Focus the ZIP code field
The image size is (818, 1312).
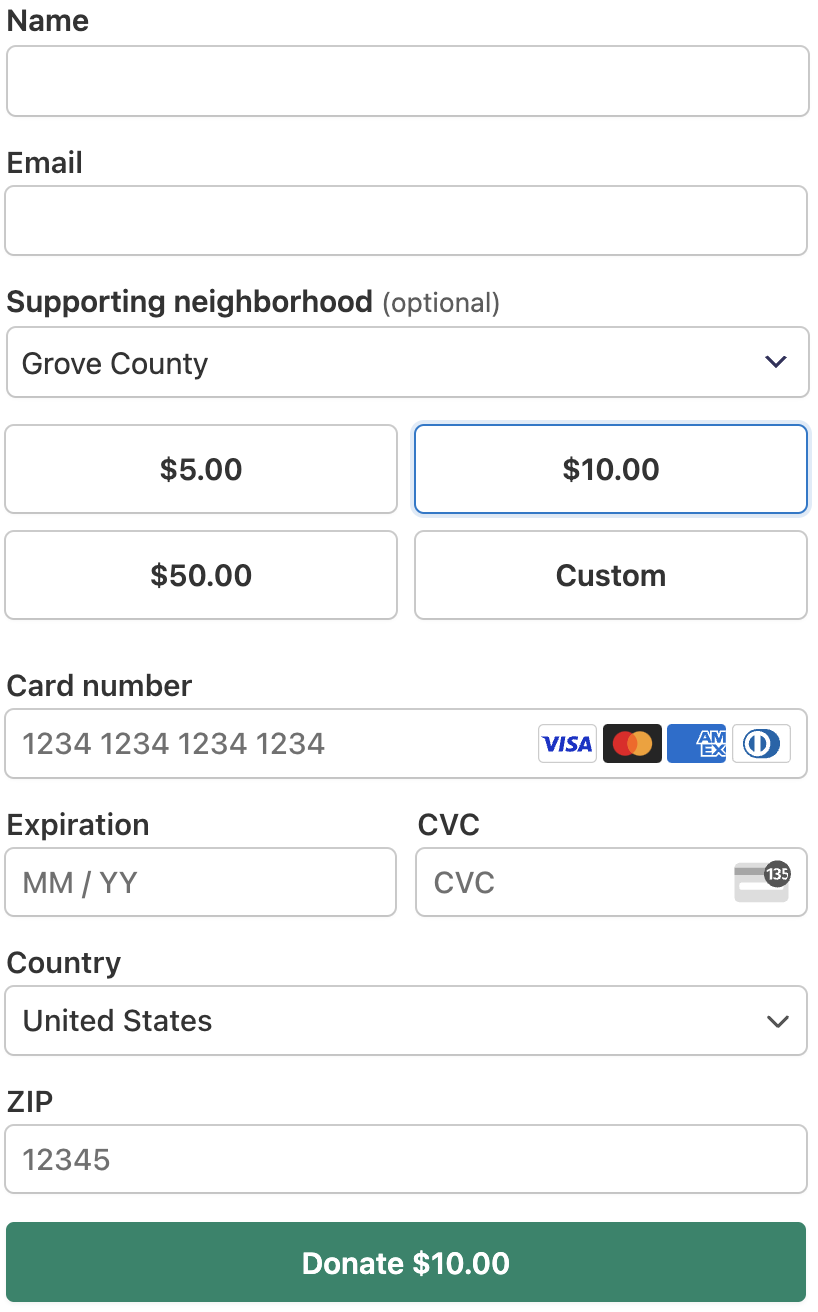(x=406, y=1160)
